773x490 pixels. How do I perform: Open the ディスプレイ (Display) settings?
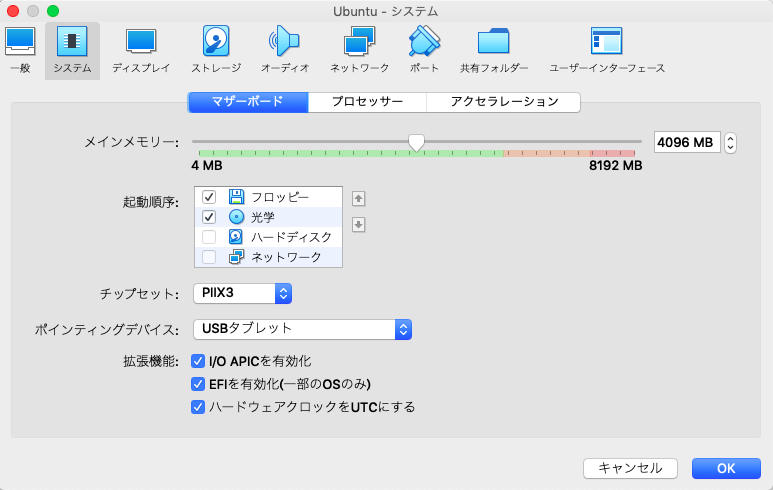[141, 50]
